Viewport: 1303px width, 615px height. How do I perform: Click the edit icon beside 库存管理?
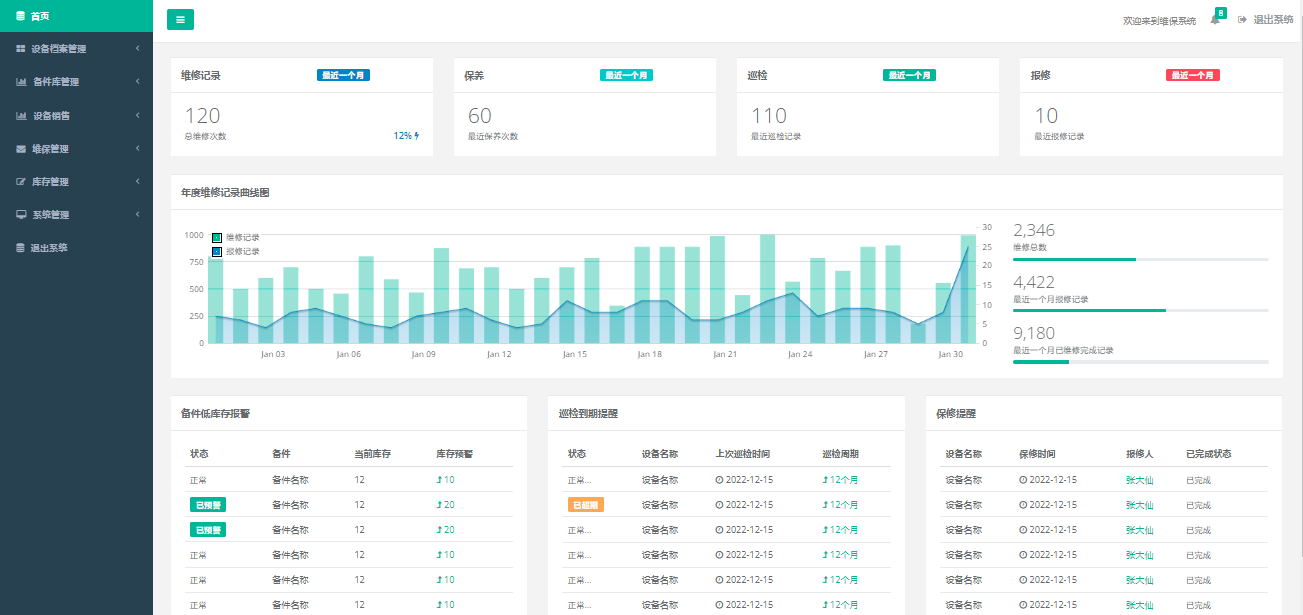tap(21, 182)
